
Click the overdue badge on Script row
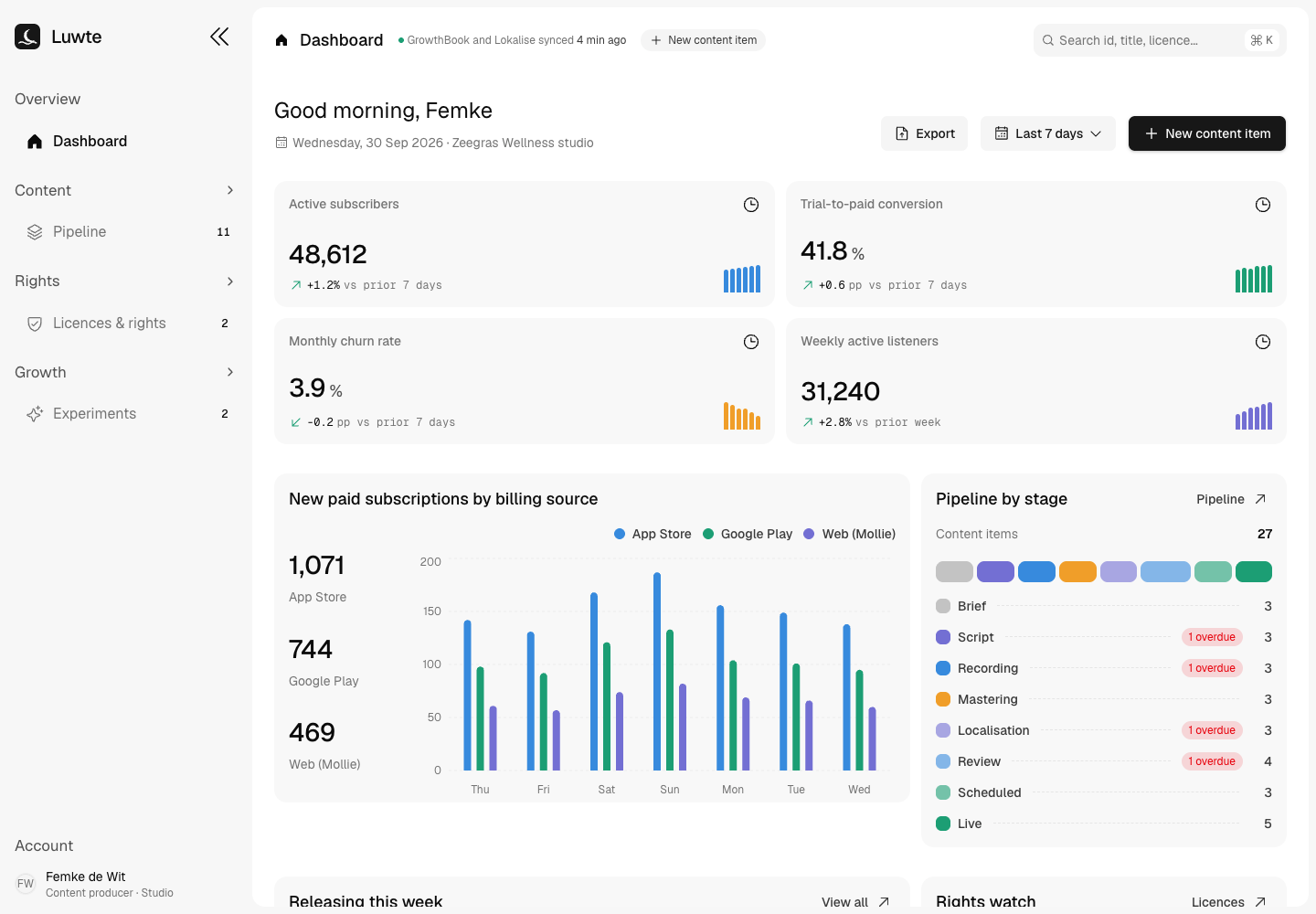[x=1212, y=637]
